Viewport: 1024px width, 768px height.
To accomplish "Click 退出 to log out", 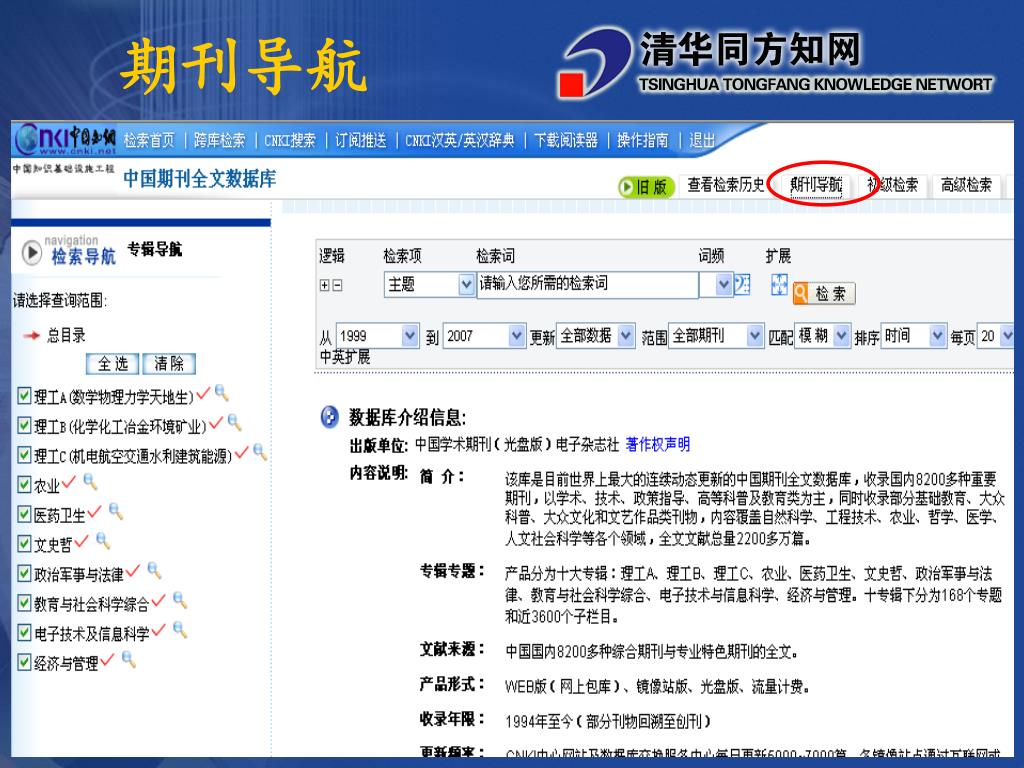I will pyautogui.click(x=702, y=140).
